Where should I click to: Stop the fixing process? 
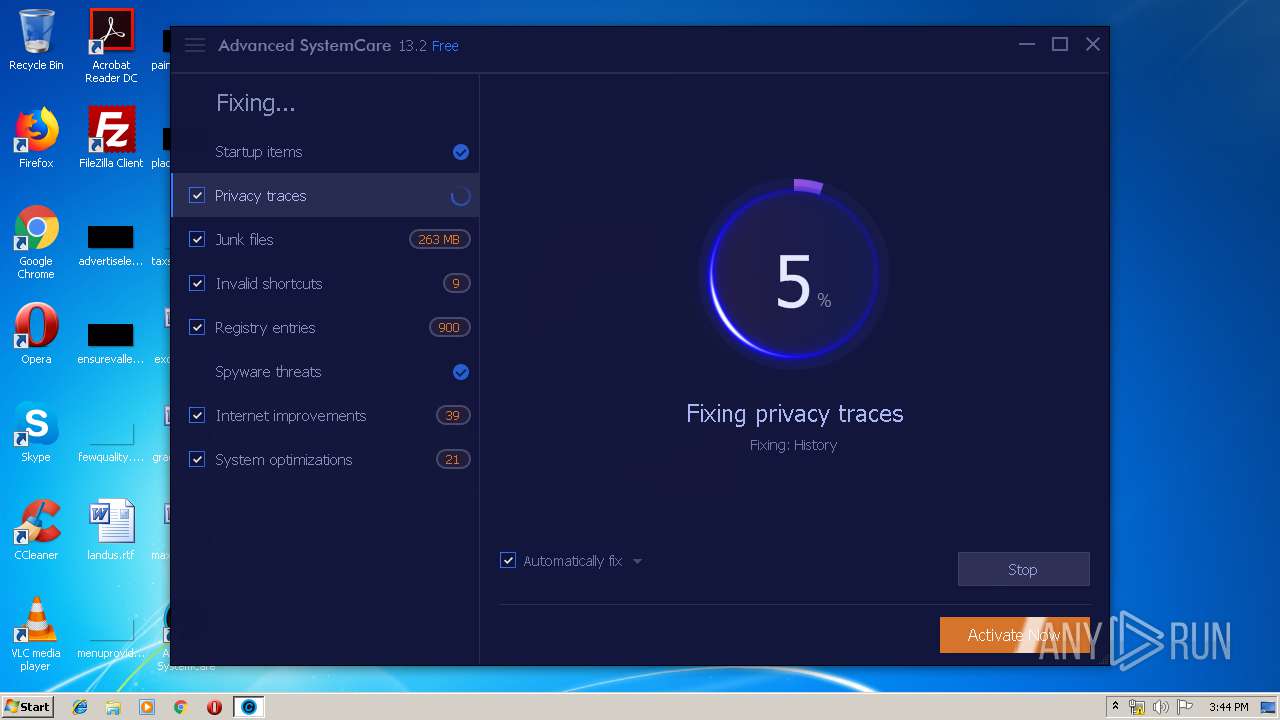pyautogui.click(x=1023, y=569)
